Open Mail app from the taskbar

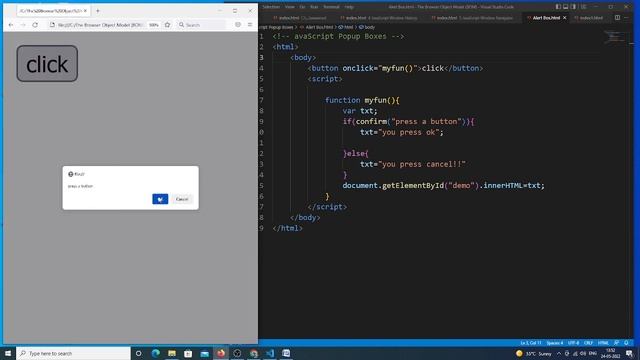click(x=204, y=353)
